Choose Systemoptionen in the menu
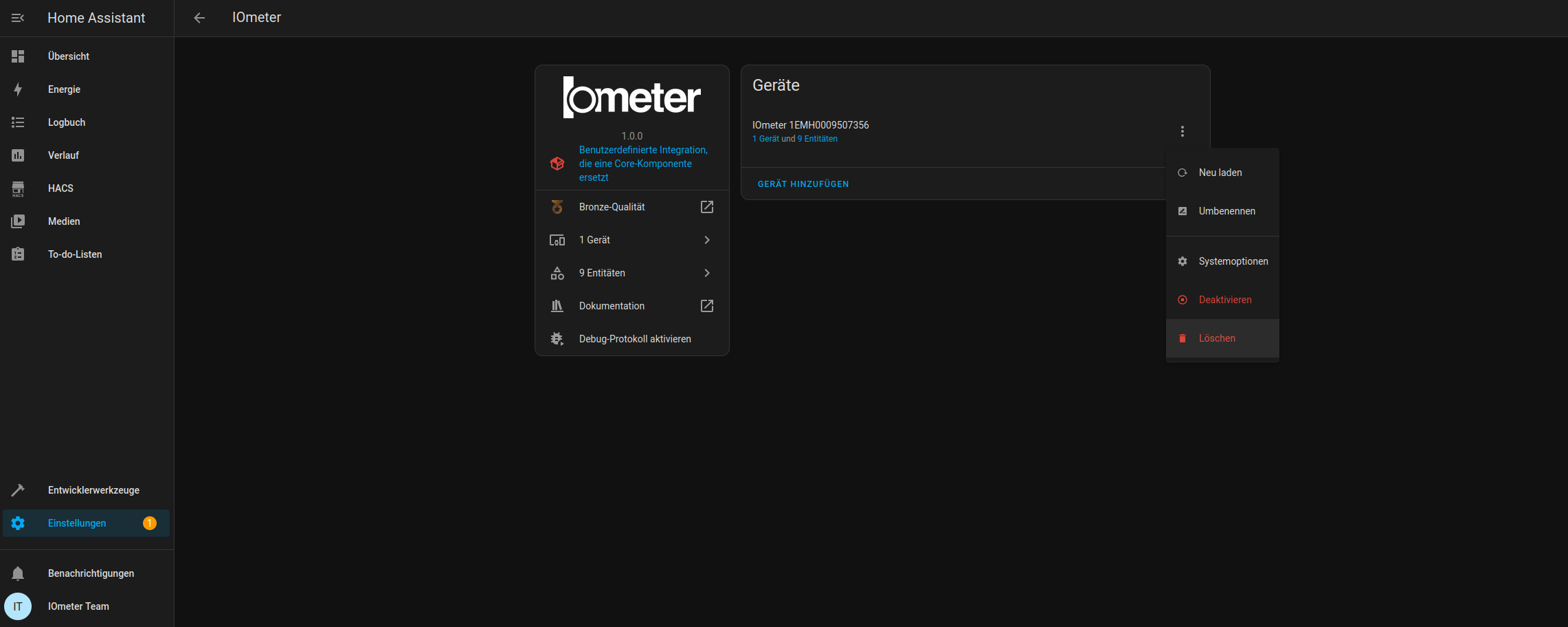 [x=1222, y=261]
